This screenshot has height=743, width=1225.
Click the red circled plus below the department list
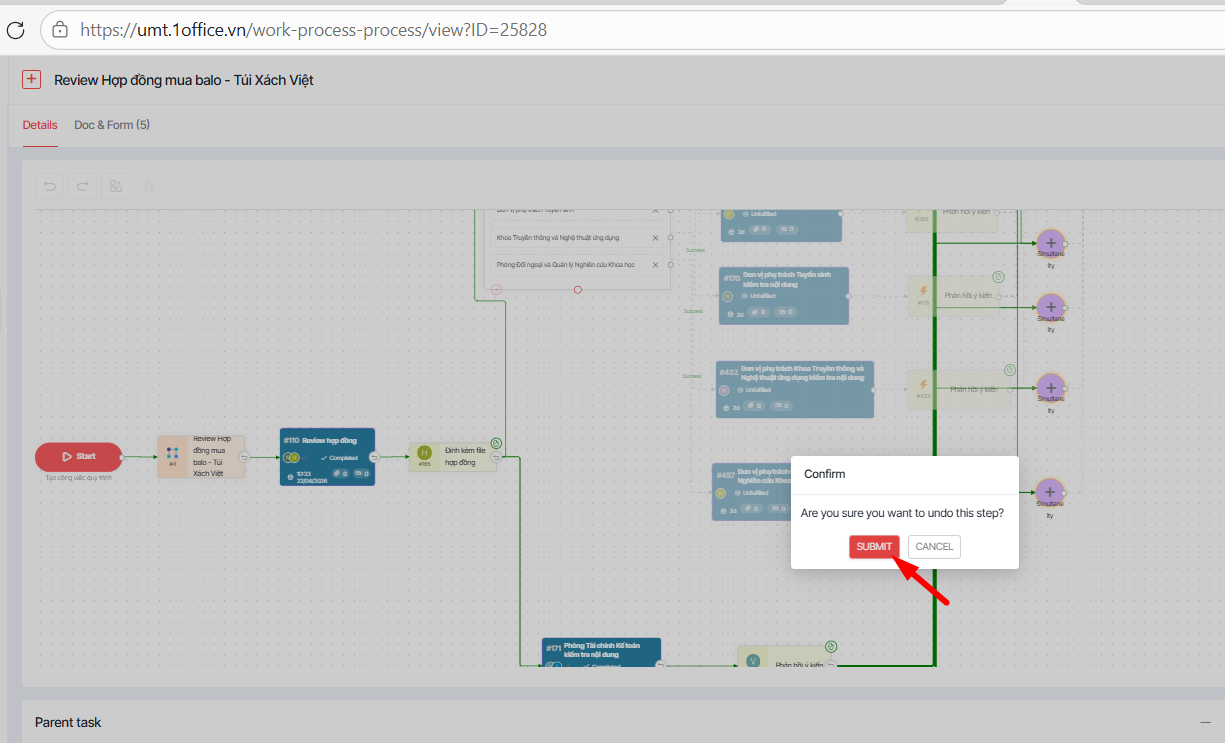pos(497,289)
